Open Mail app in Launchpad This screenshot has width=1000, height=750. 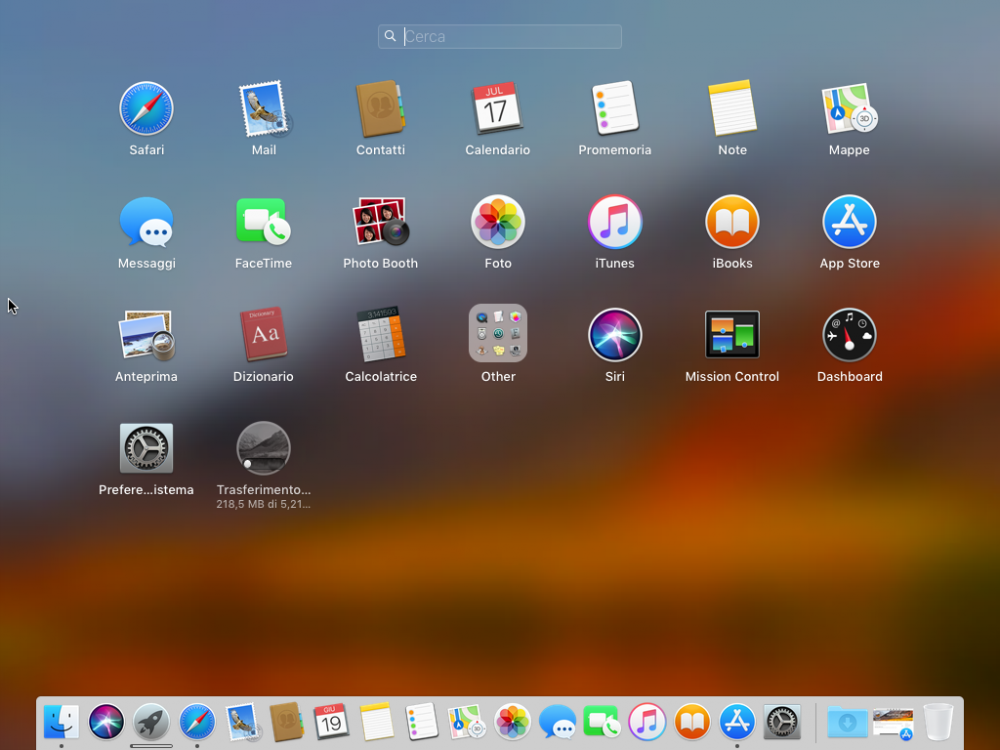point(263,108)
